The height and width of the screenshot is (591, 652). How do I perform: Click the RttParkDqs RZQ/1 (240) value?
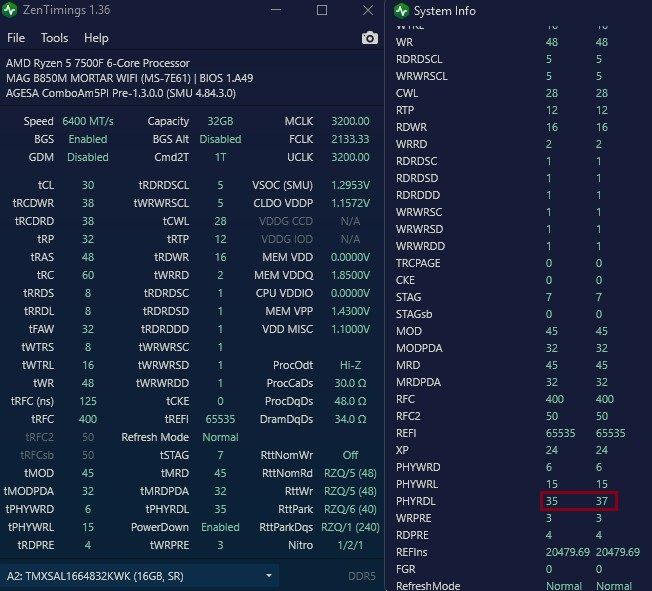(x=350, y=527)
